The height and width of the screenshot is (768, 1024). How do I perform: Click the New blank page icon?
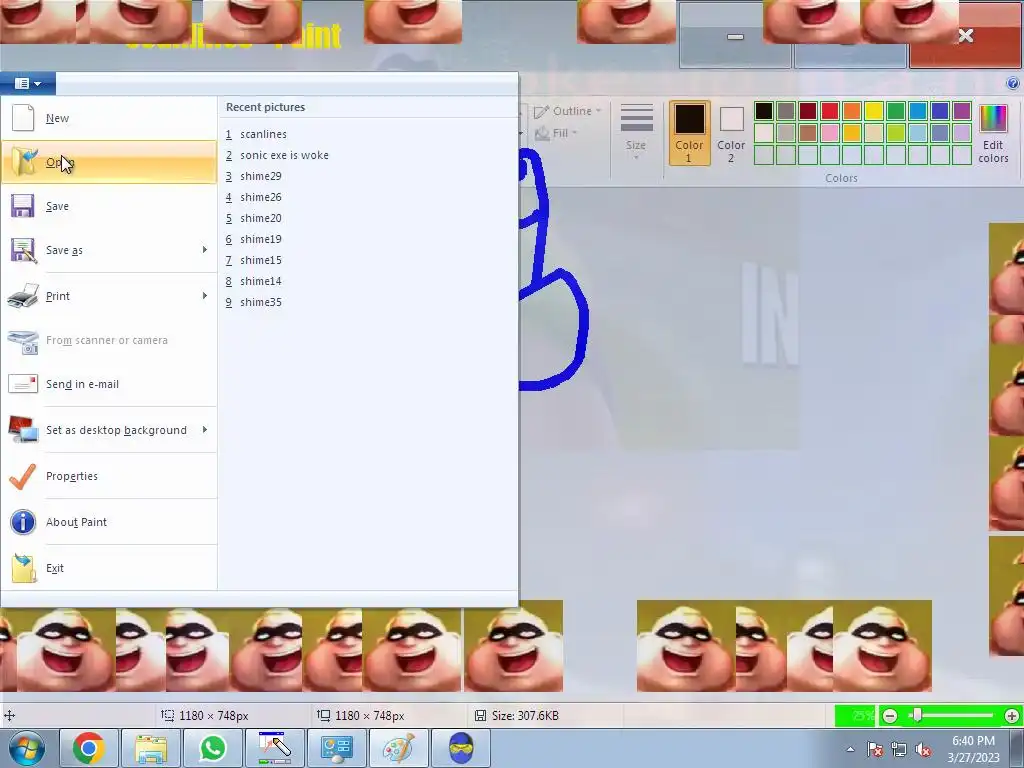(x=23, y=118)
